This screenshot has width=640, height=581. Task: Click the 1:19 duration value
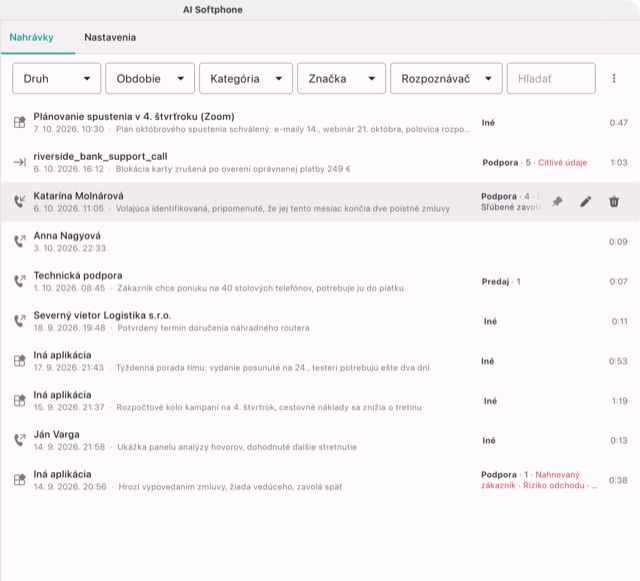(620, 401)
